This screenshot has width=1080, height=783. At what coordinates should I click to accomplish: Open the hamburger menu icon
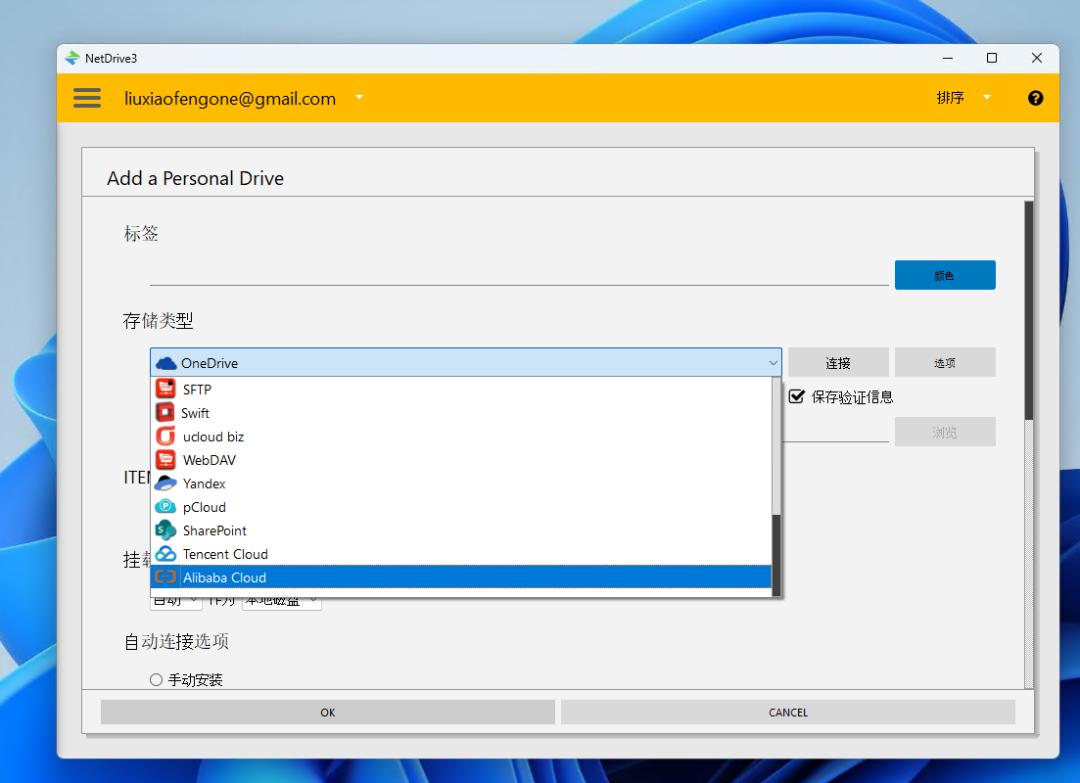click(x=87, y=98)
